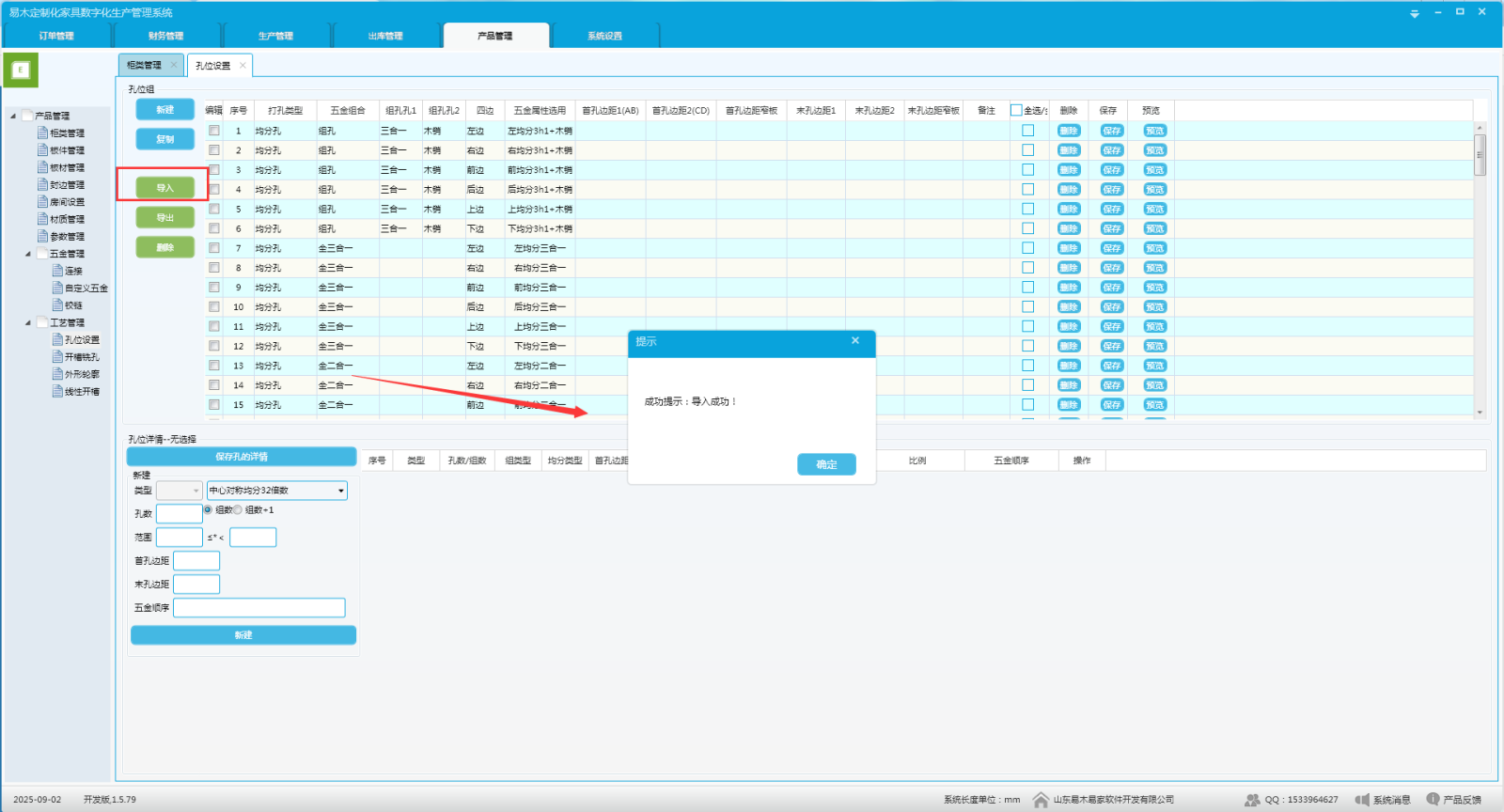Click the 柜类管理 document icon in tree

pyautogui.click(x=42, y=133)
